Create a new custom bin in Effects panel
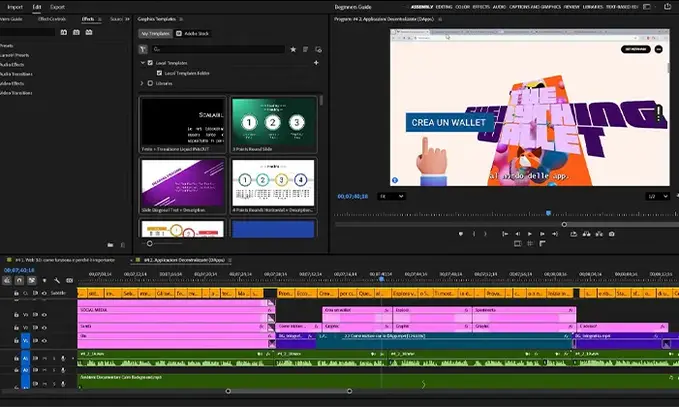The width and height of the screenshot is (679, 407). tap(110, 245)
